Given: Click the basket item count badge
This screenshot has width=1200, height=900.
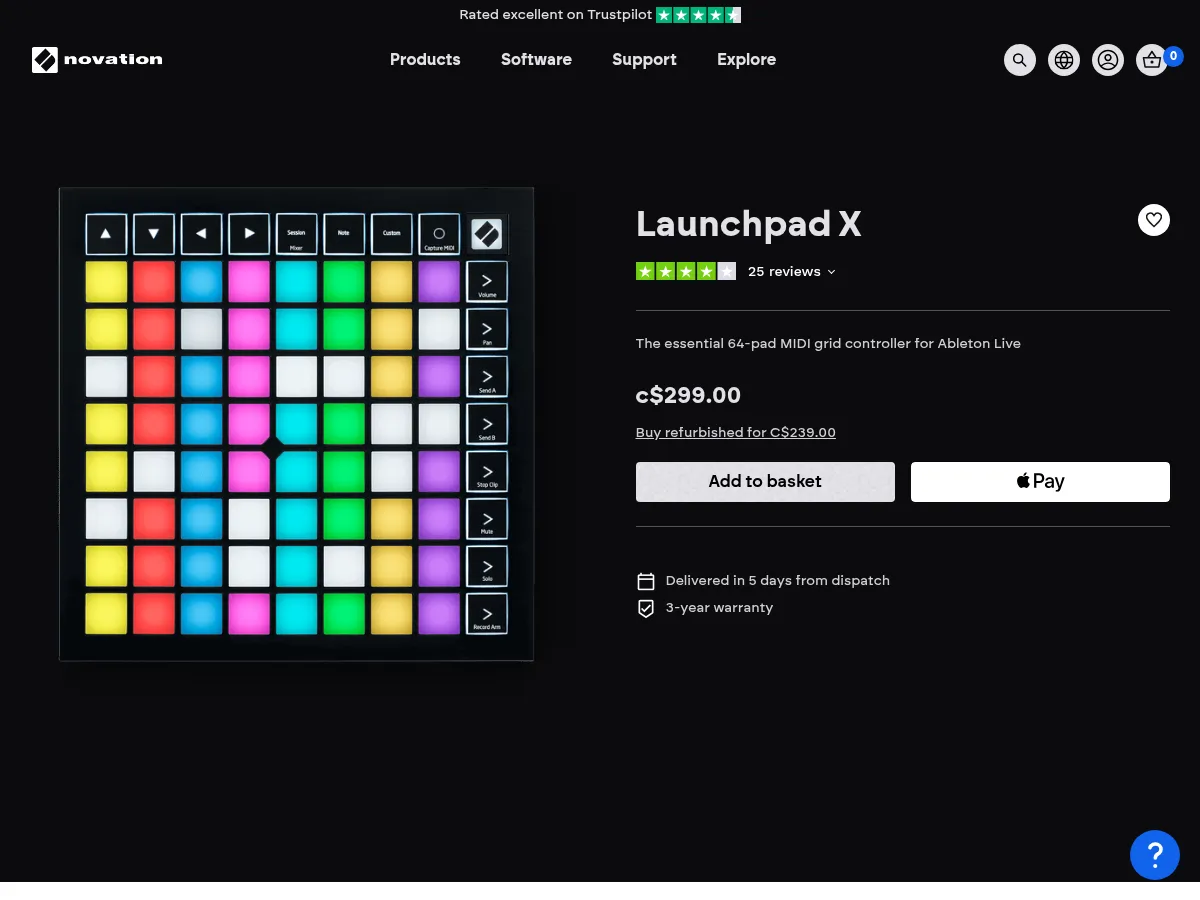Looking at the screenshot, I should 1173,56.
